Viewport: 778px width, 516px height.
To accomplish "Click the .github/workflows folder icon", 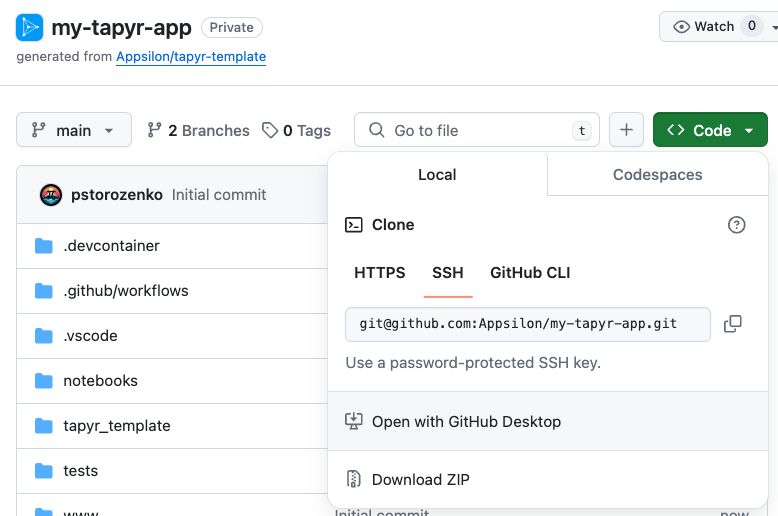I will 44,291.
